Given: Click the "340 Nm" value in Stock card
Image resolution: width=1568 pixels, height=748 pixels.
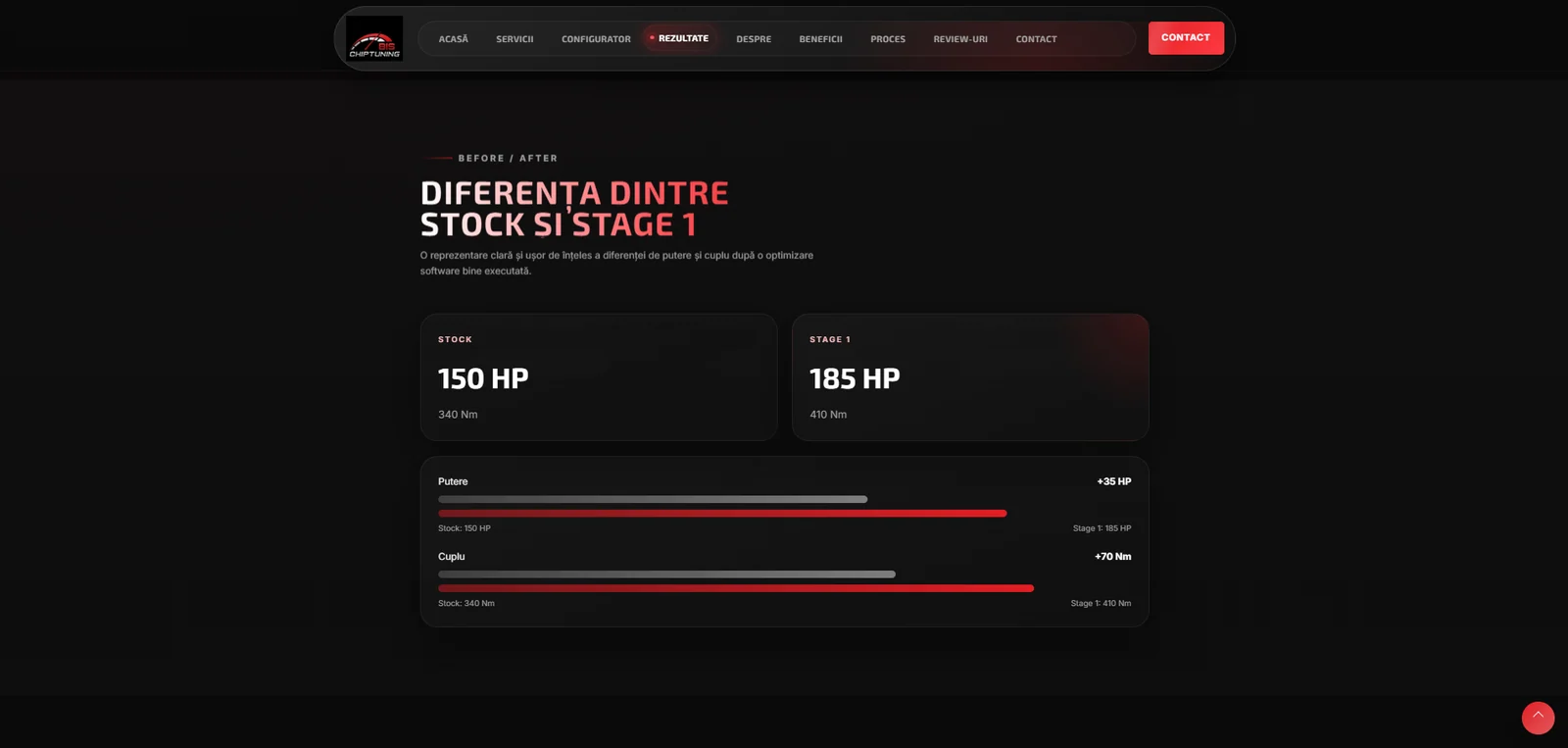Looking at the screenshot, I should pyautogui.click(x=458, y=415).
